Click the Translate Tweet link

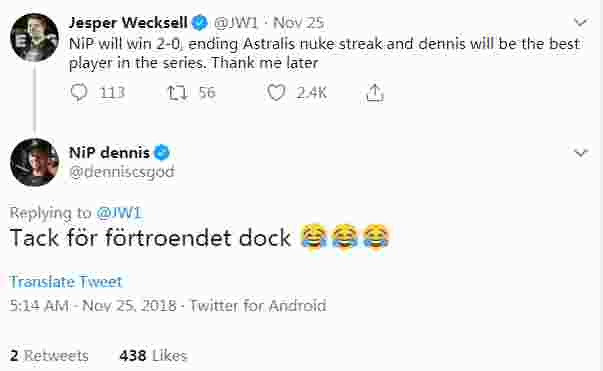click(x=66, y=282)
